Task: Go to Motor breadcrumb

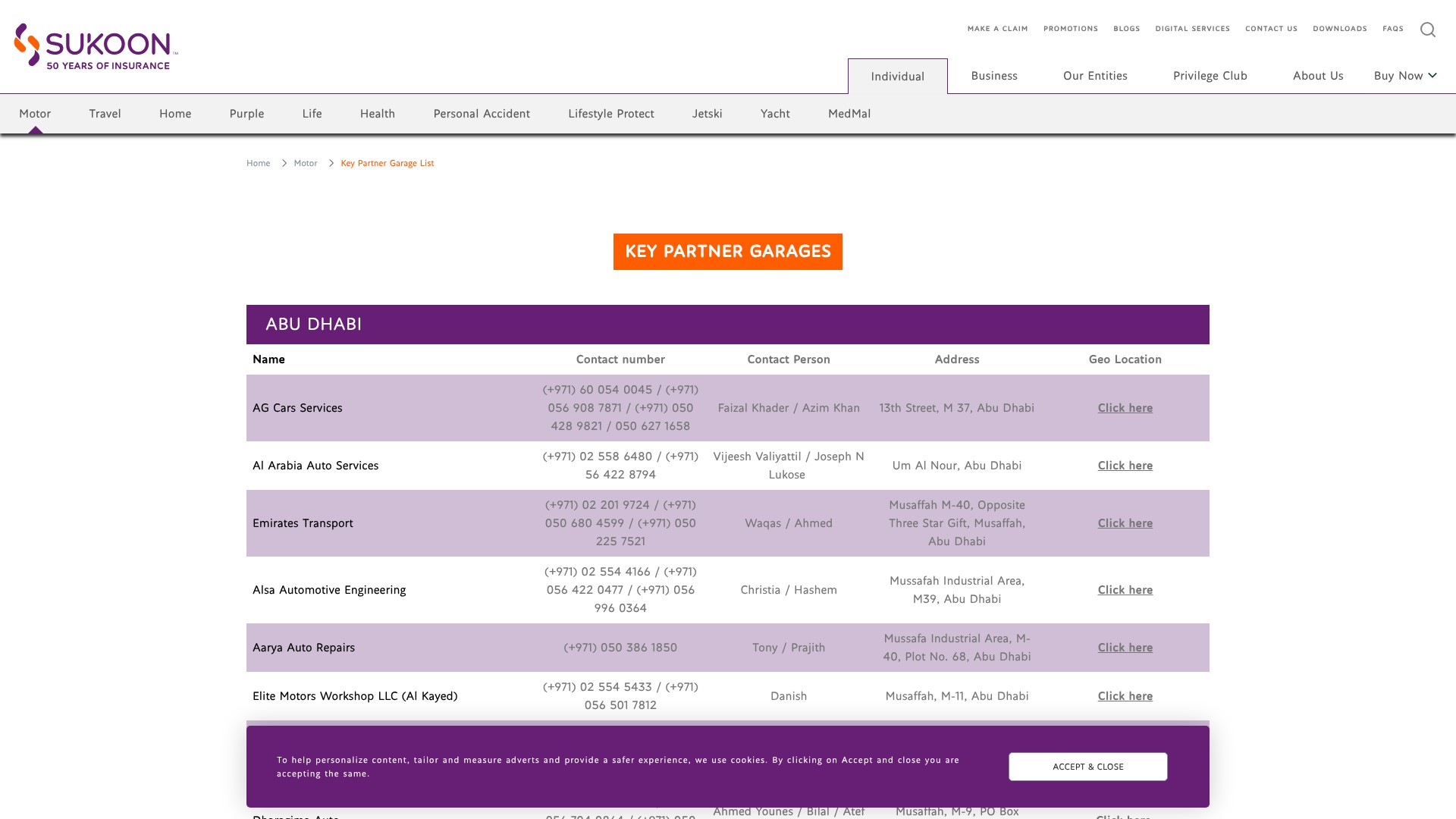Action: (306, 163)
